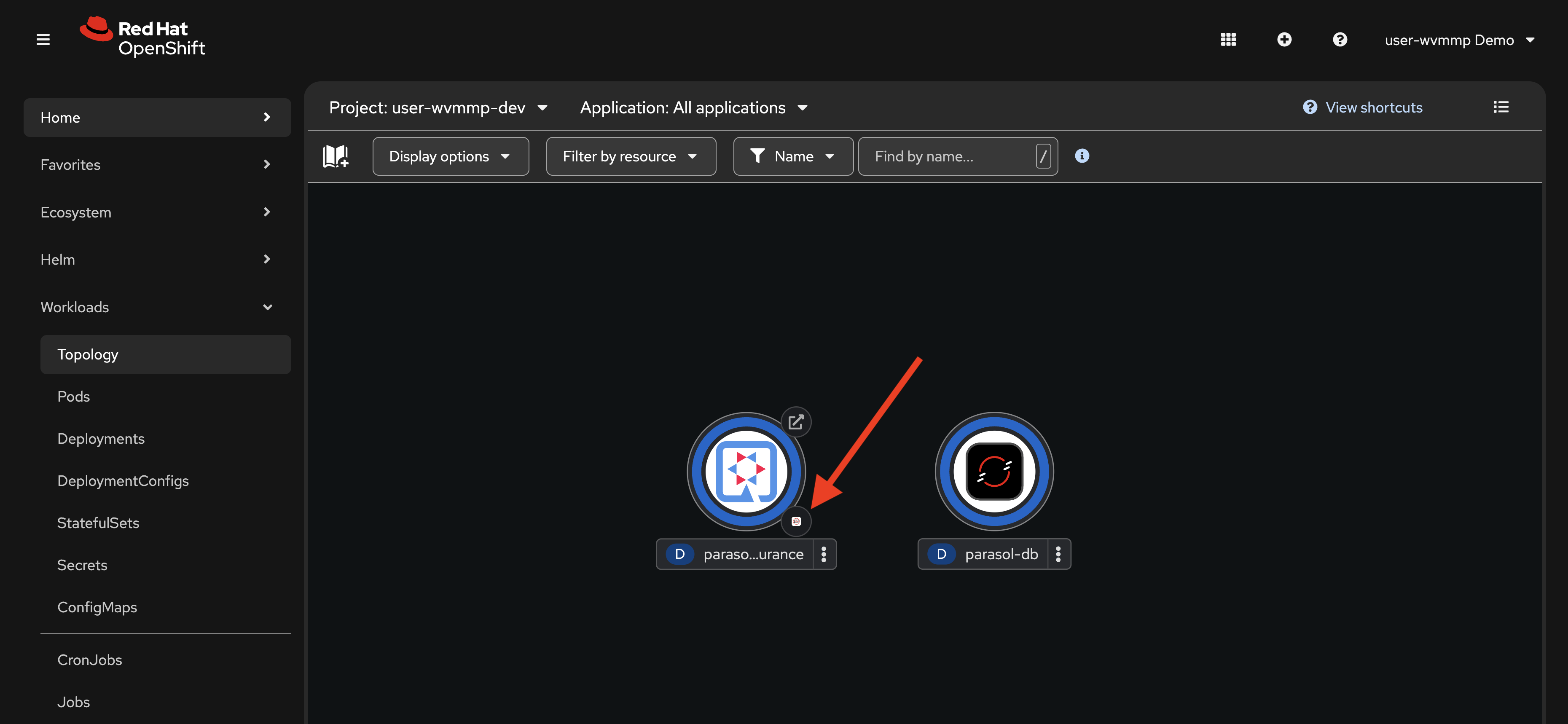
Task: Open kebab menu for paraso...urance deployment
Action: [824, 554]
